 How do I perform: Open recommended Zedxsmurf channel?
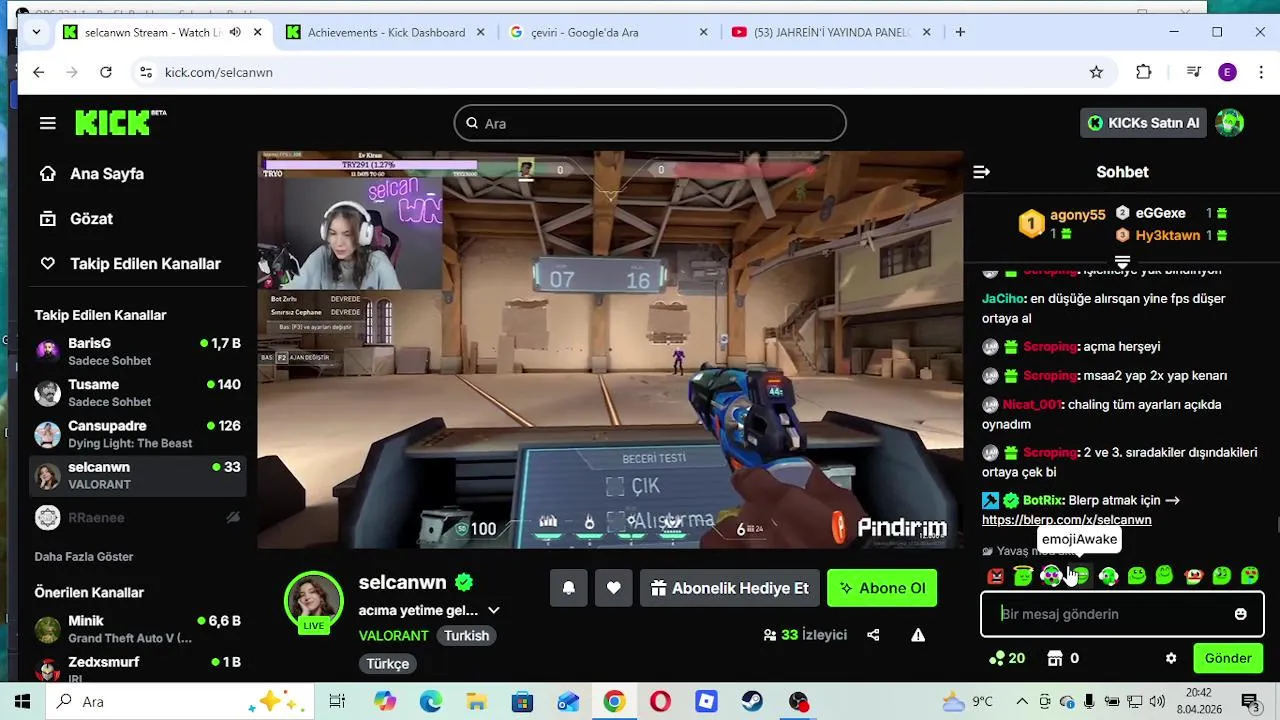(137, 667)
